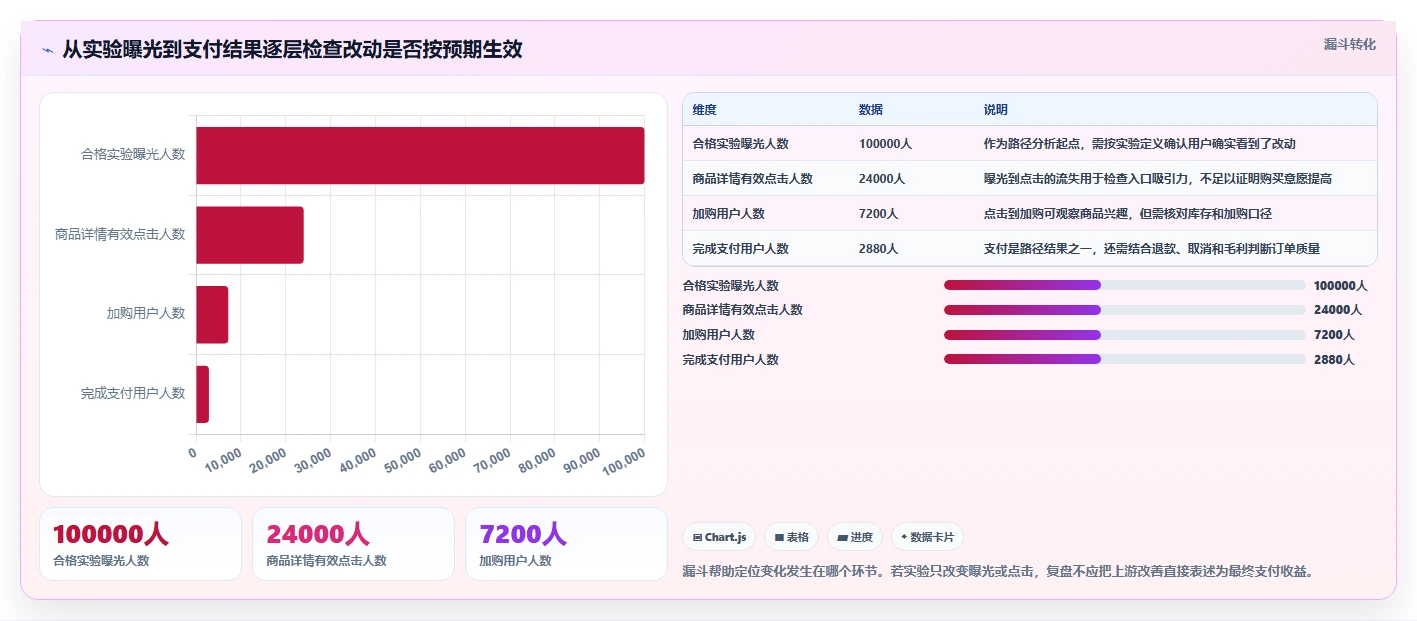Click the 漏斗转化 tag in the header

click(1349, 44)
